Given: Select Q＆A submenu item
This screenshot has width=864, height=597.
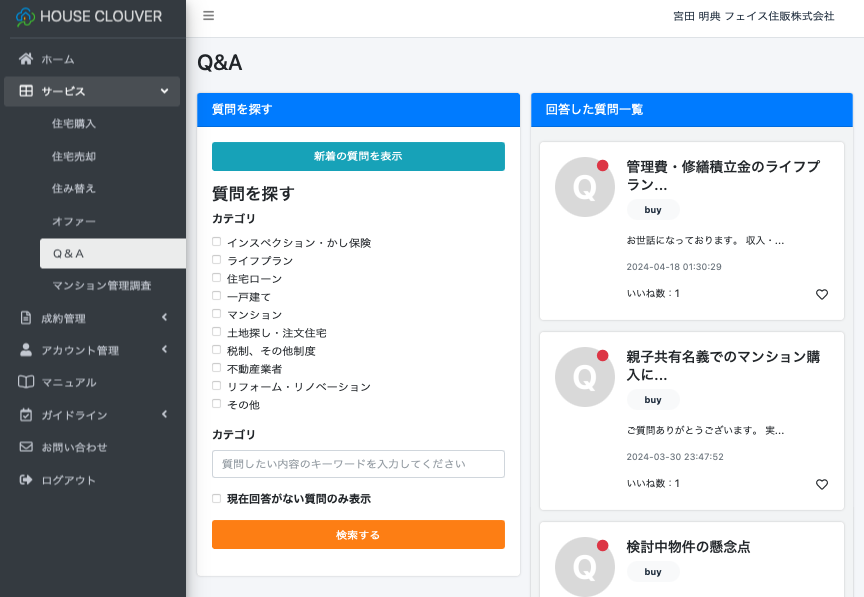Looking at the screenshot, I should coord(112,254).
